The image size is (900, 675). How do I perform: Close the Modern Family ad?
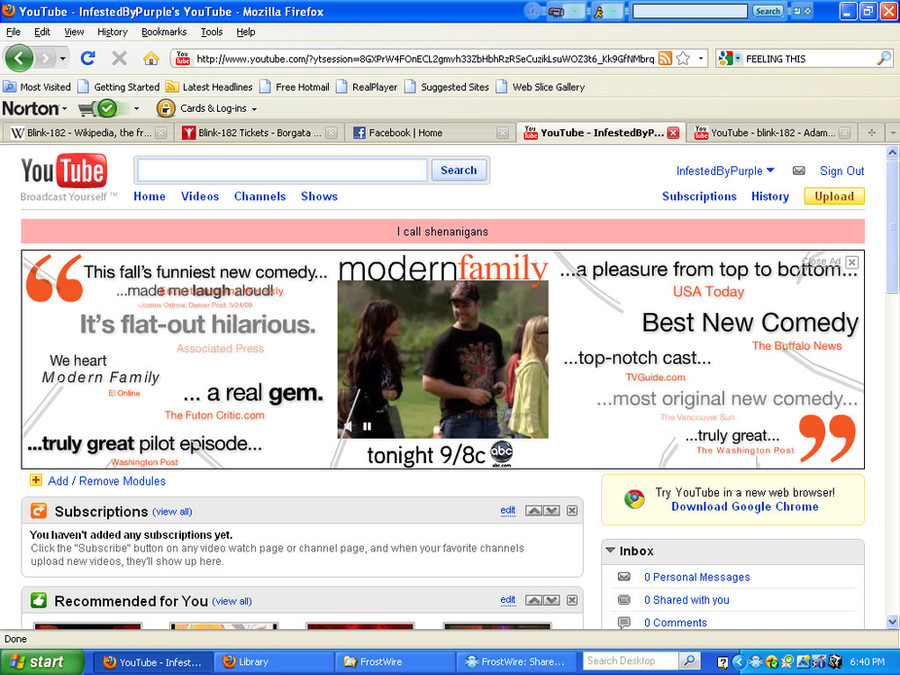[x=852, y=262]
